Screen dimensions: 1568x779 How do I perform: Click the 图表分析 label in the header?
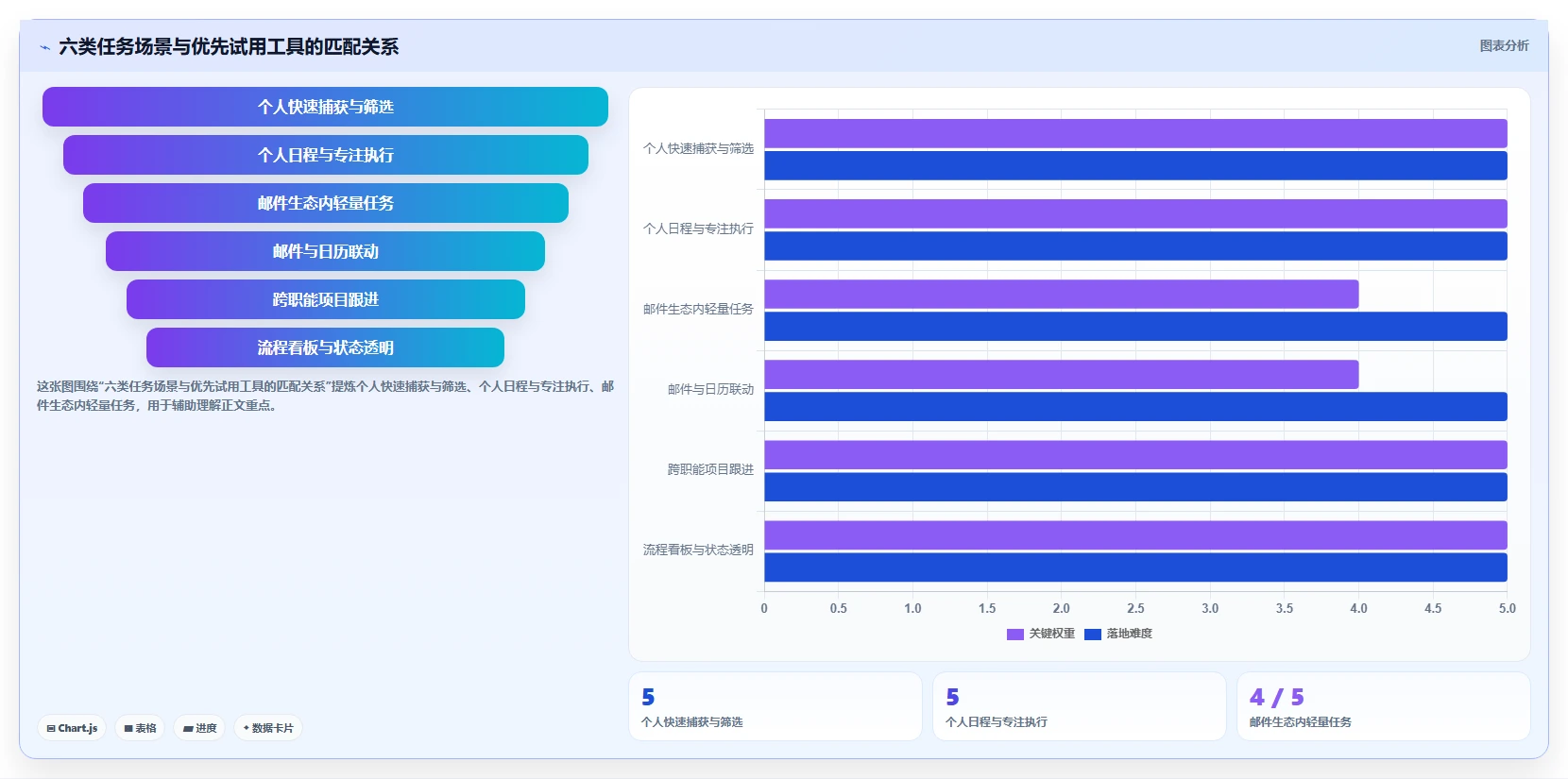1504,45
